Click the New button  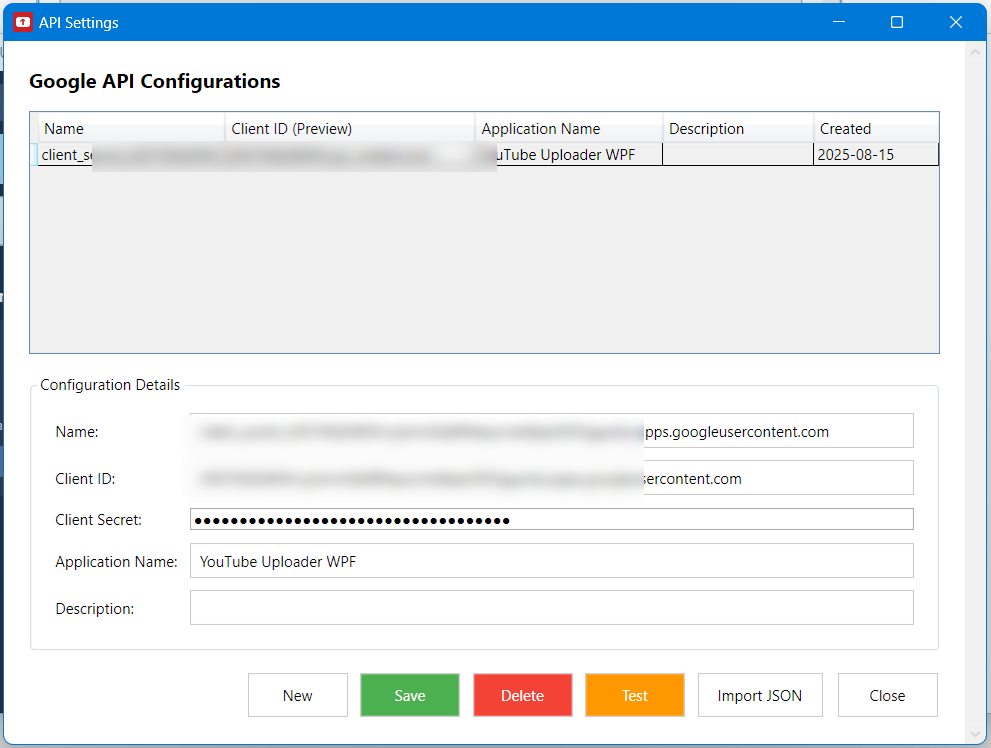(298, 695)
